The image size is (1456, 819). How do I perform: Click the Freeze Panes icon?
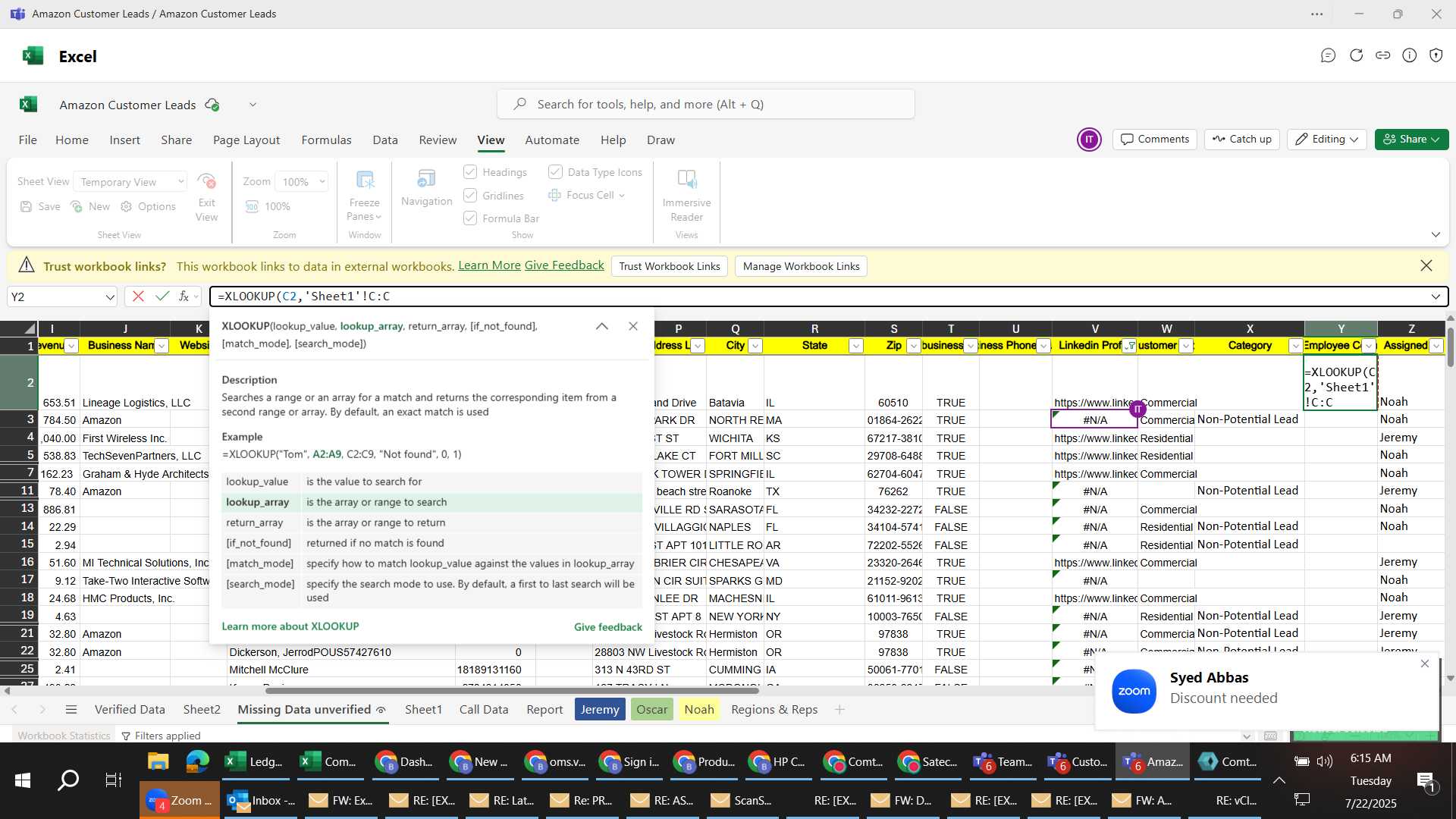click(365, 180)
